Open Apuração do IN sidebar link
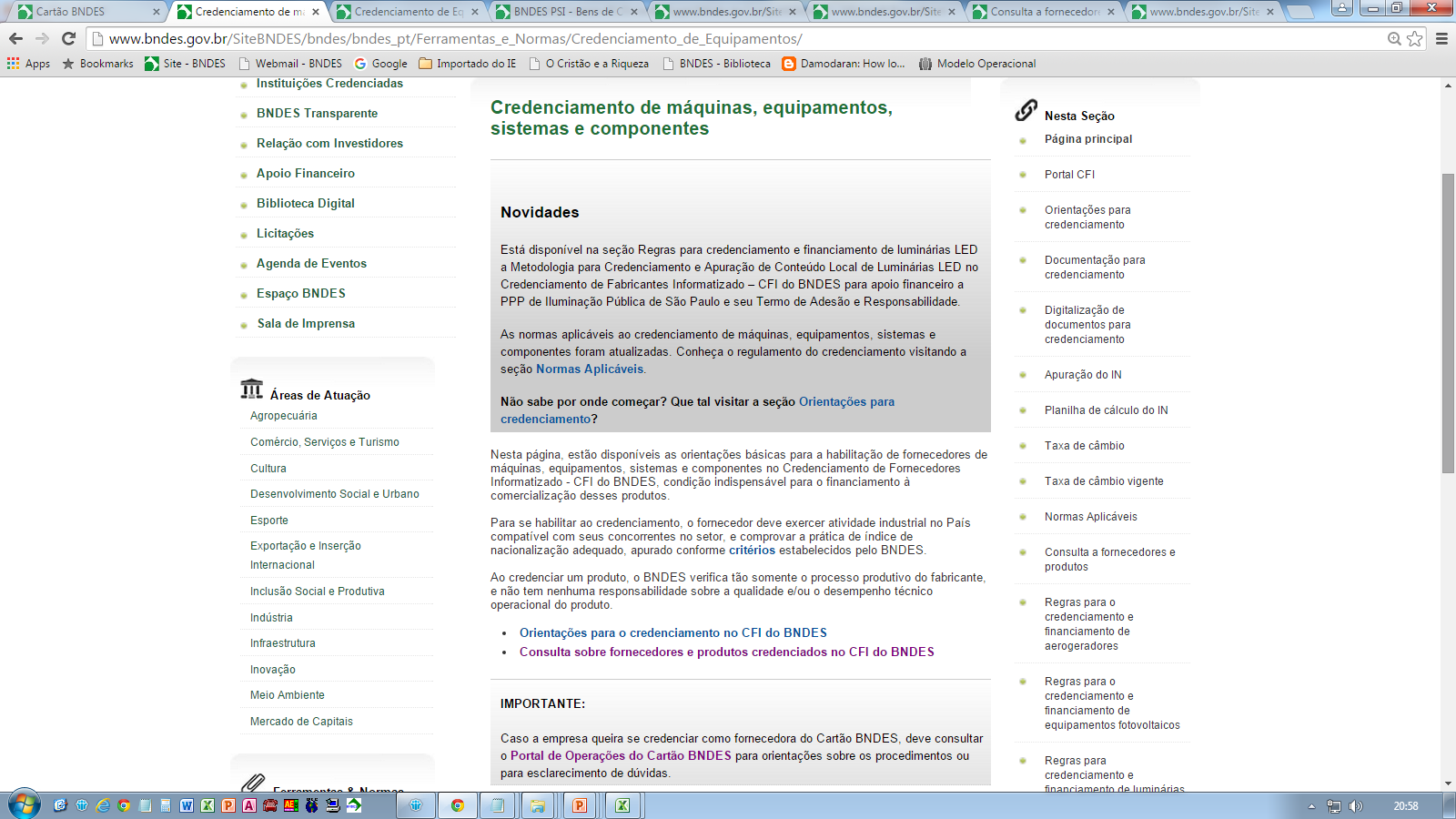The image size is (1456, 819). click(1083, 375)
